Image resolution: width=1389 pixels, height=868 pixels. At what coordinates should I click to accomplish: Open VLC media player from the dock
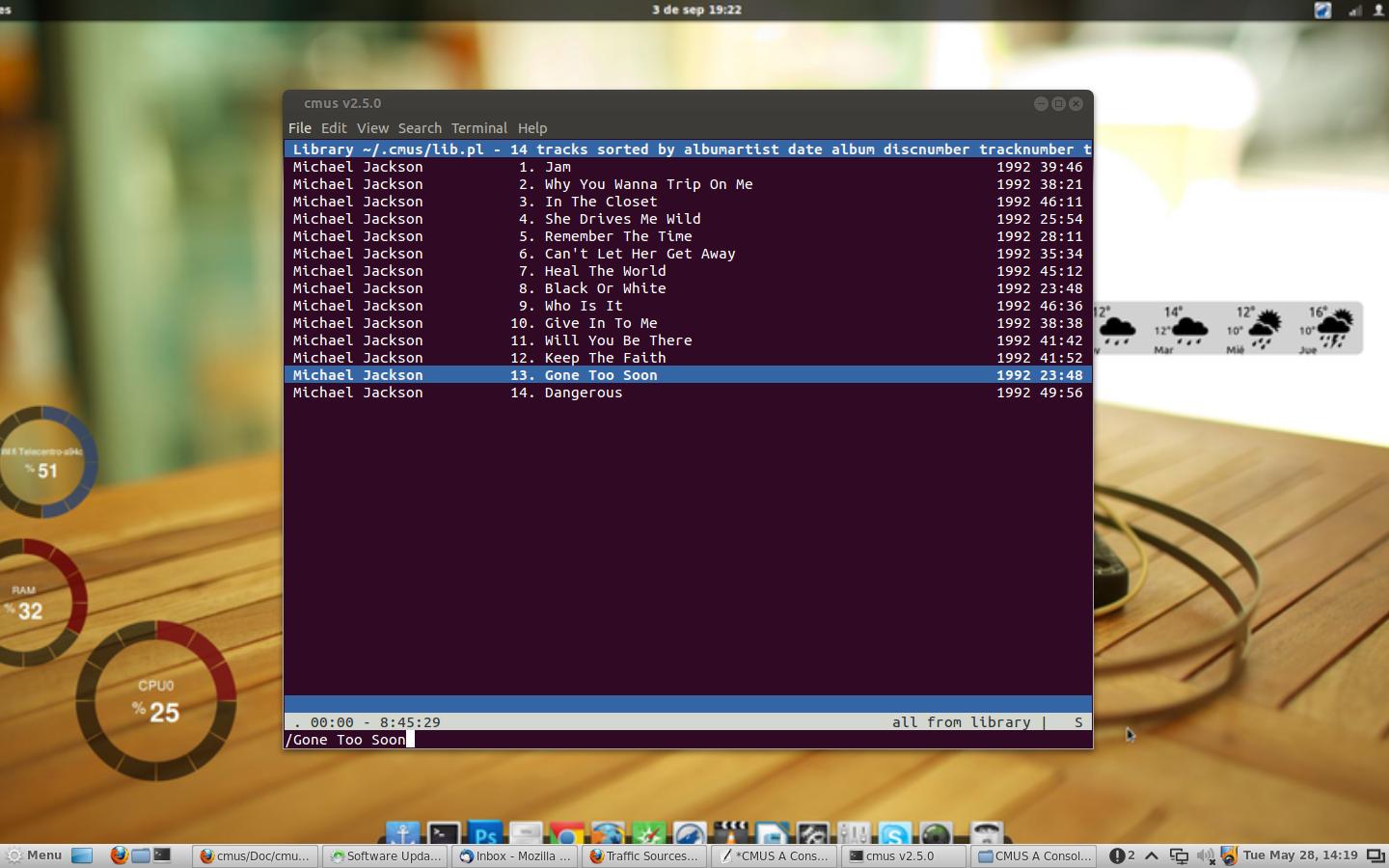tap(730, 835)
